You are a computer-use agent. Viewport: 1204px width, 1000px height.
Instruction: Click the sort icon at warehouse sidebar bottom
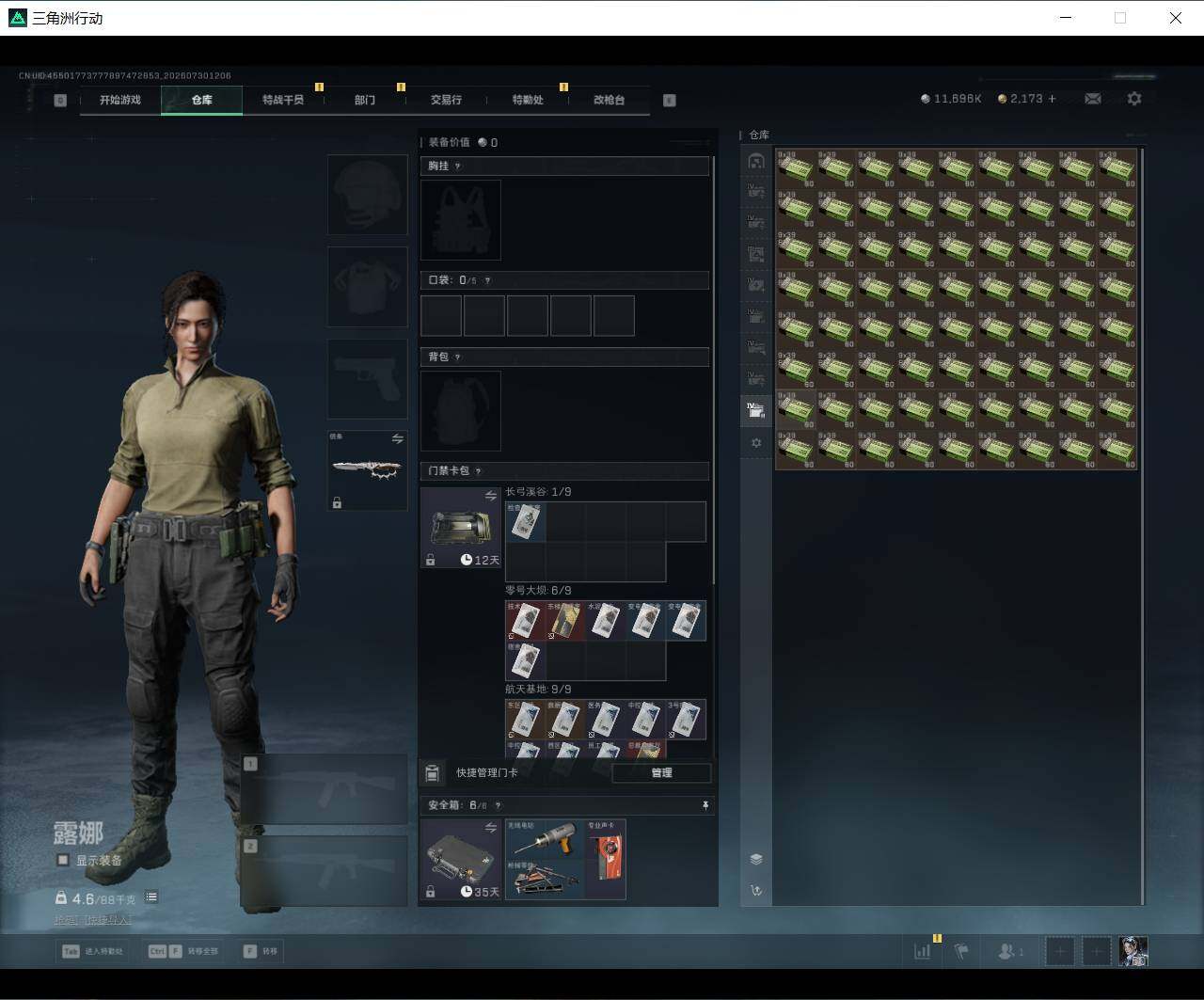(x=756, y=890)
